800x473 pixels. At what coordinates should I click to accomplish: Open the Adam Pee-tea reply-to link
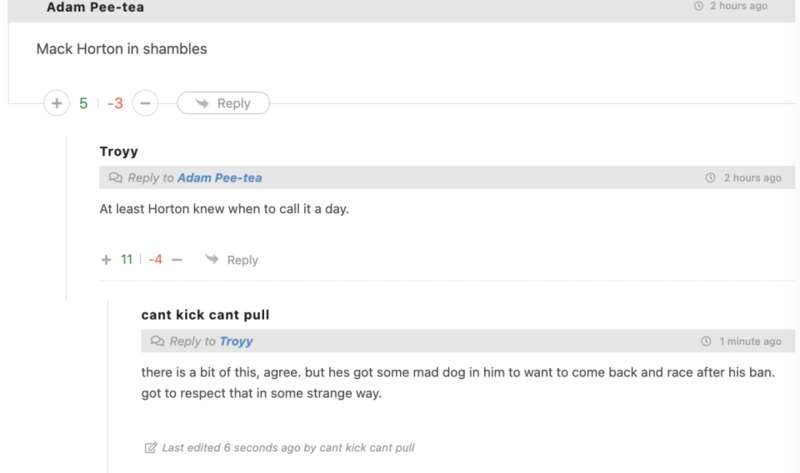pos(219,178)
